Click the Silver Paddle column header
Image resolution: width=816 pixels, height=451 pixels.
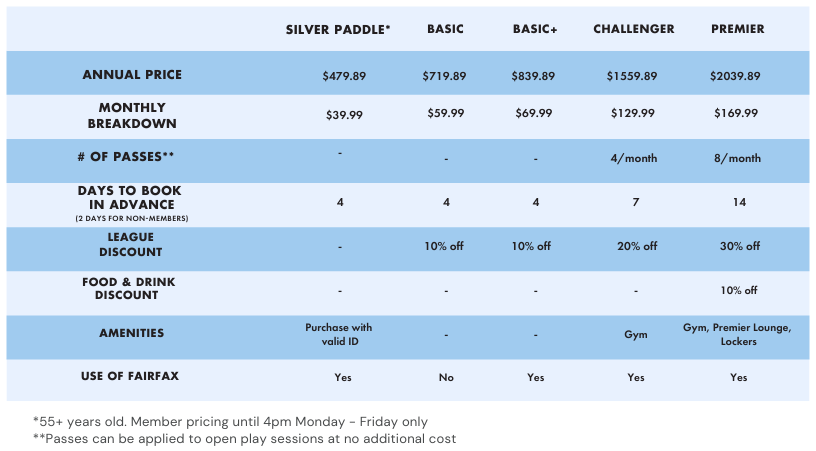click(338, 29)
